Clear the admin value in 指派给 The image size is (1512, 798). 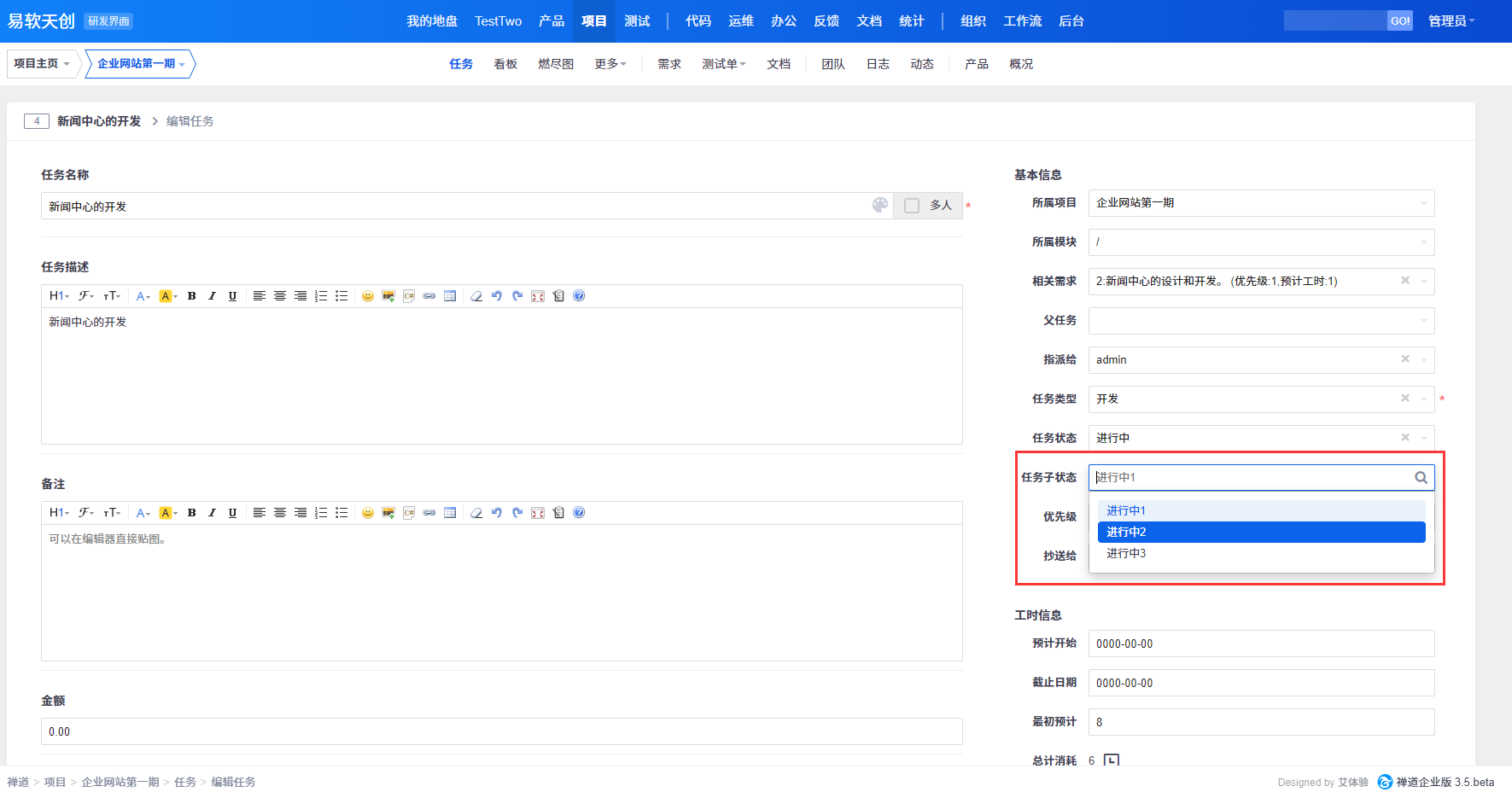coord(1404,359)
